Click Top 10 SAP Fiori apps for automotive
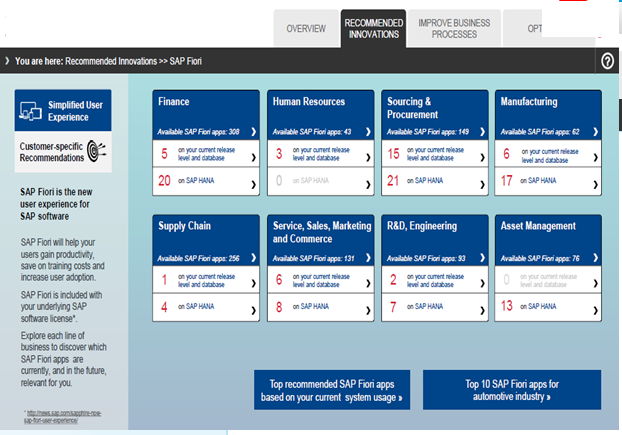Screen dimensions: 622x435 pos(511,390)
